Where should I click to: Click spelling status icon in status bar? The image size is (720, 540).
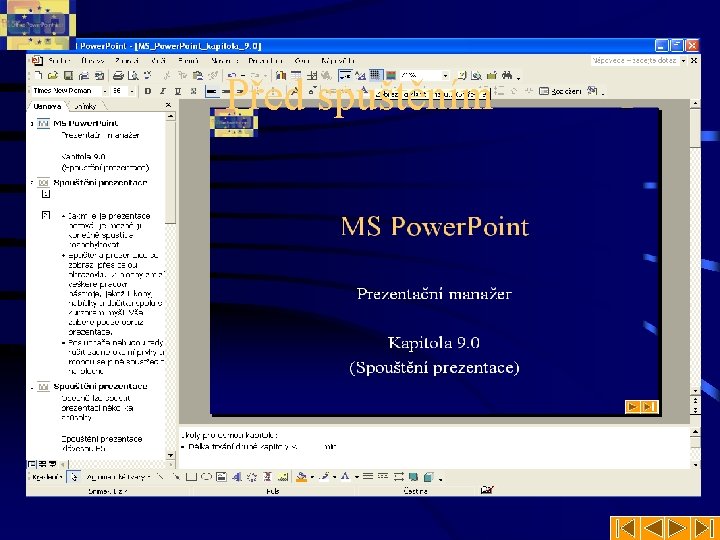[x=487, y=490]
